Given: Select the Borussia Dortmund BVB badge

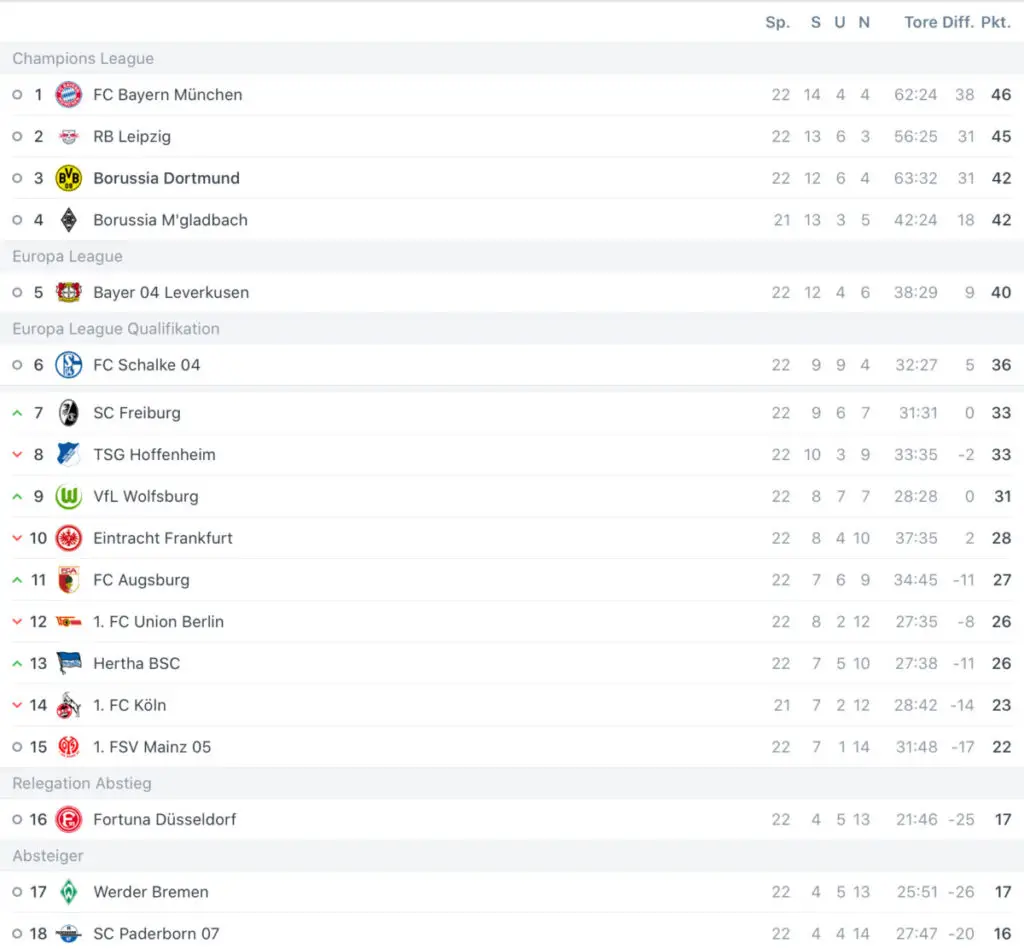Looking at the screenshot, I should click(x=69, y=178).
